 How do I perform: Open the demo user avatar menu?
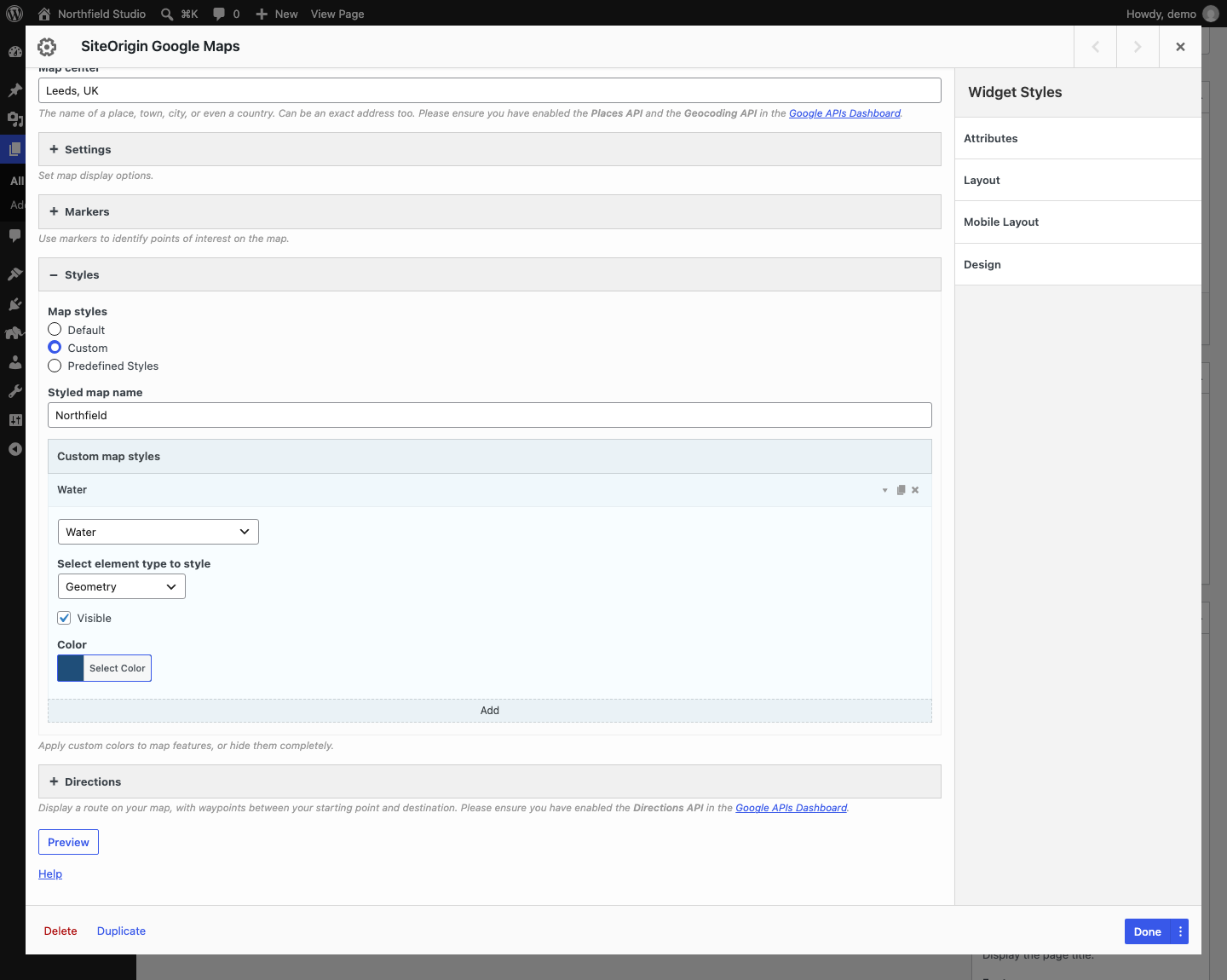pyautogui.click(x=1211, y=14)
